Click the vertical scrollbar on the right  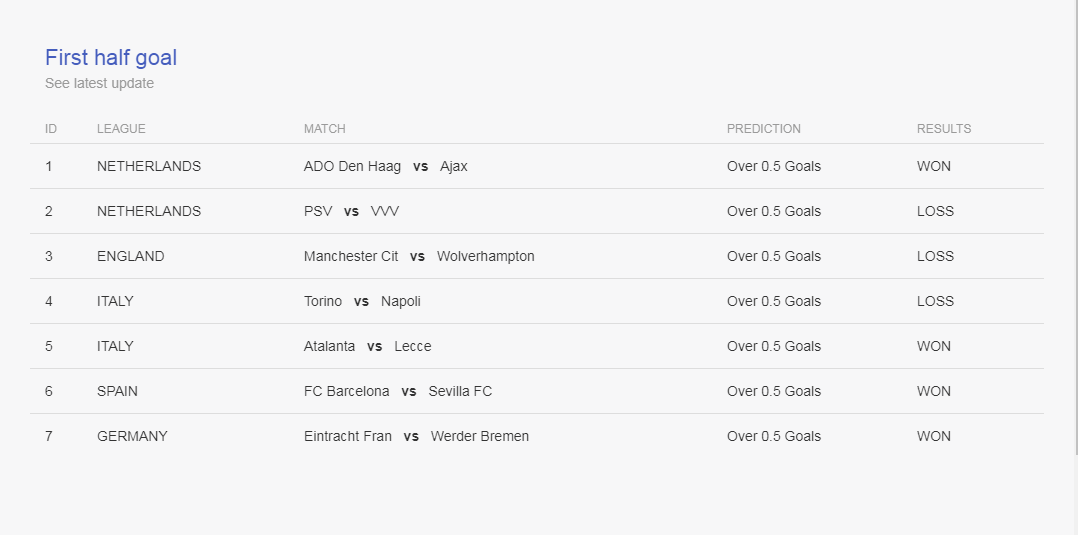pos(1076,227)
